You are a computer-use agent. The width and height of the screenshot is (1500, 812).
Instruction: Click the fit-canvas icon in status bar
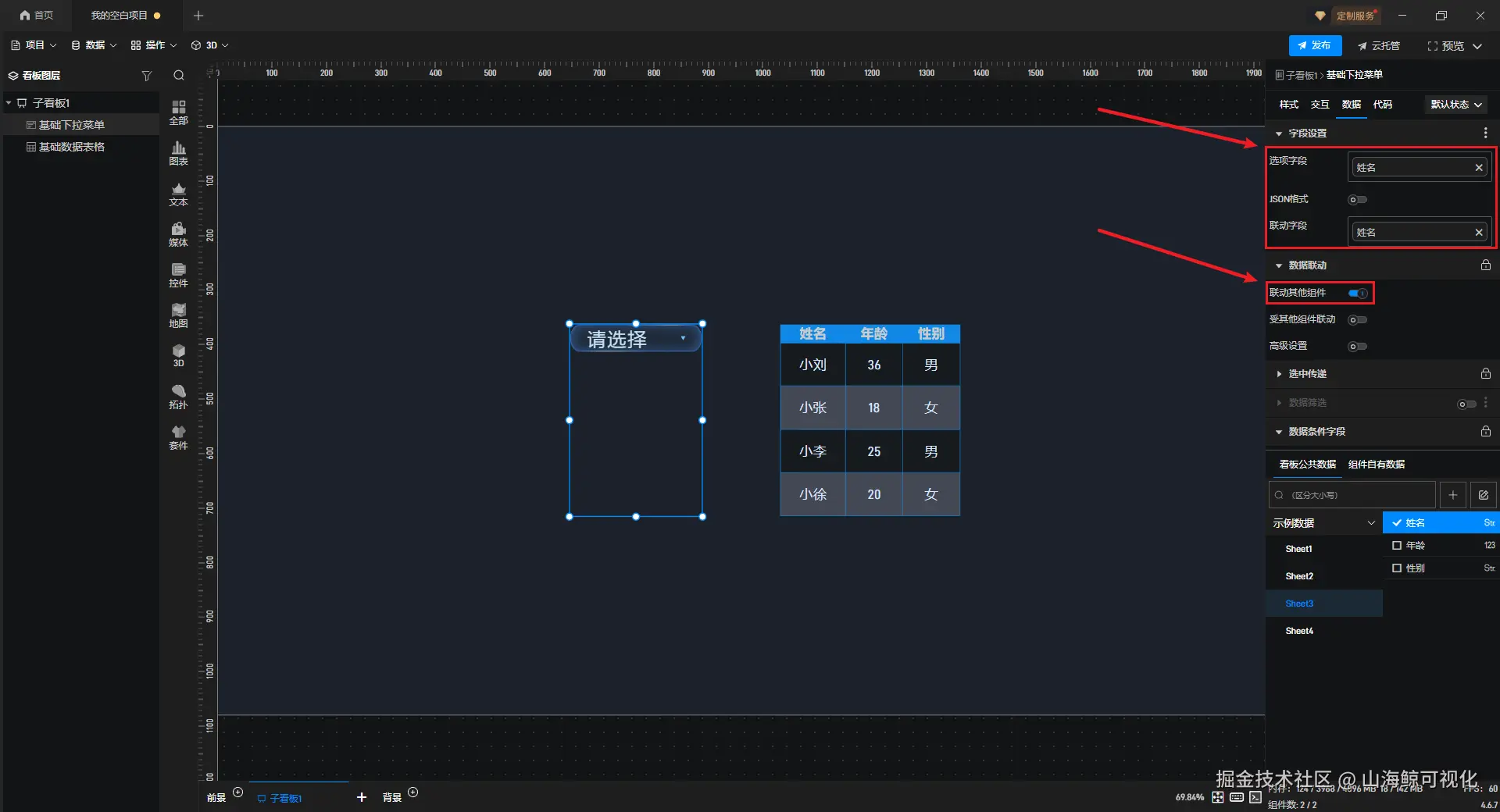[x=1217, y=797]
